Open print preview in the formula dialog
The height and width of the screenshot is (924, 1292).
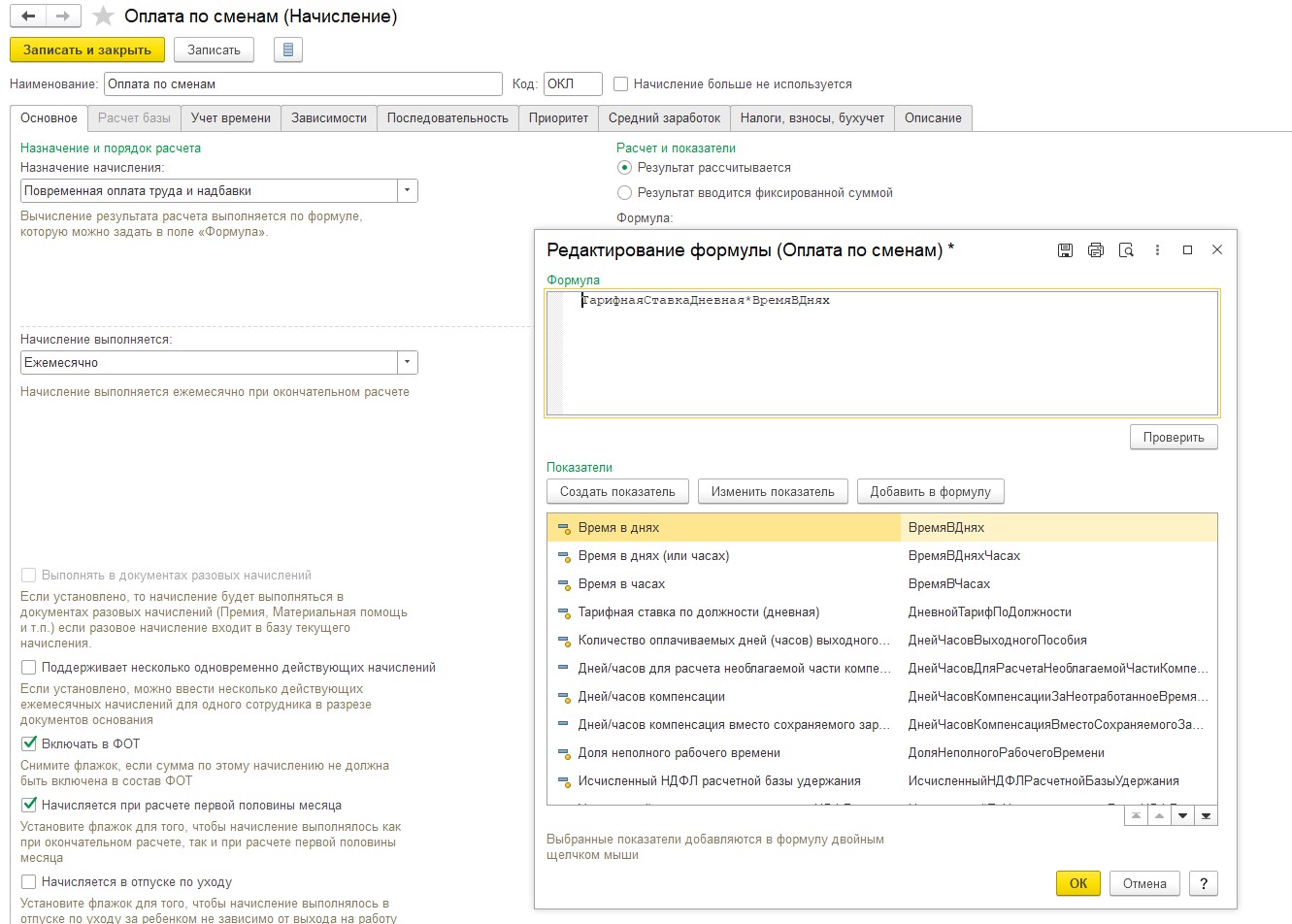click(1126, 250)
